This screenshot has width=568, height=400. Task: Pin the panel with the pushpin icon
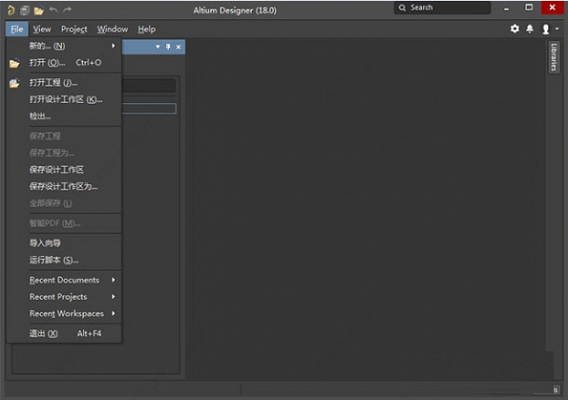168,47
